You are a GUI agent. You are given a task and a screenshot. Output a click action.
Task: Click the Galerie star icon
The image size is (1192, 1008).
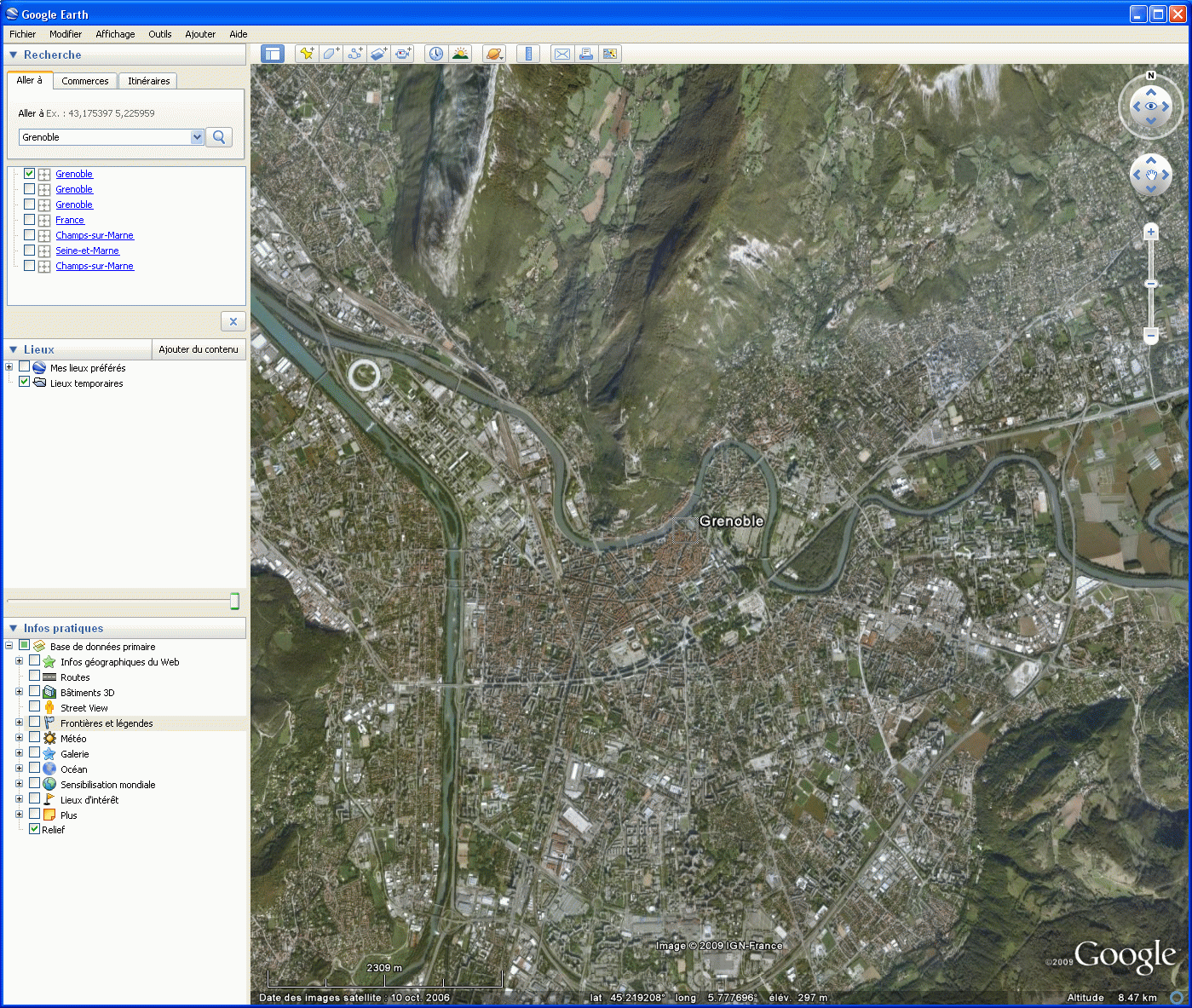[49, 754]
